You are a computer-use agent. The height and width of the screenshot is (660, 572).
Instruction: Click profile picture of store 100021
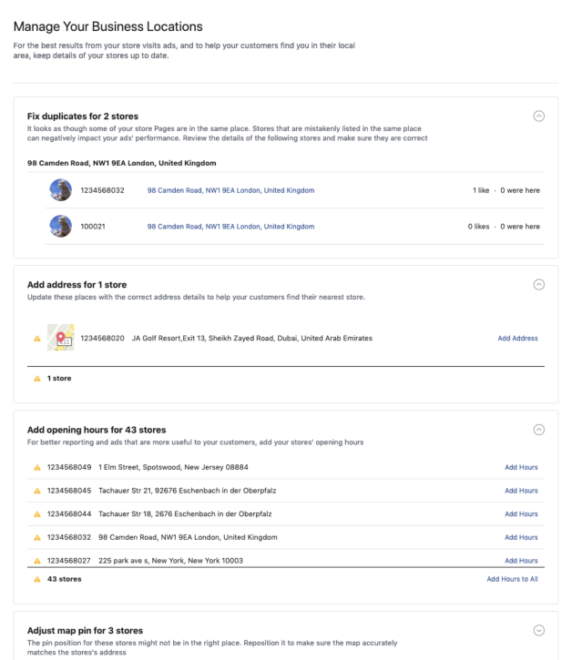[61, 226]
